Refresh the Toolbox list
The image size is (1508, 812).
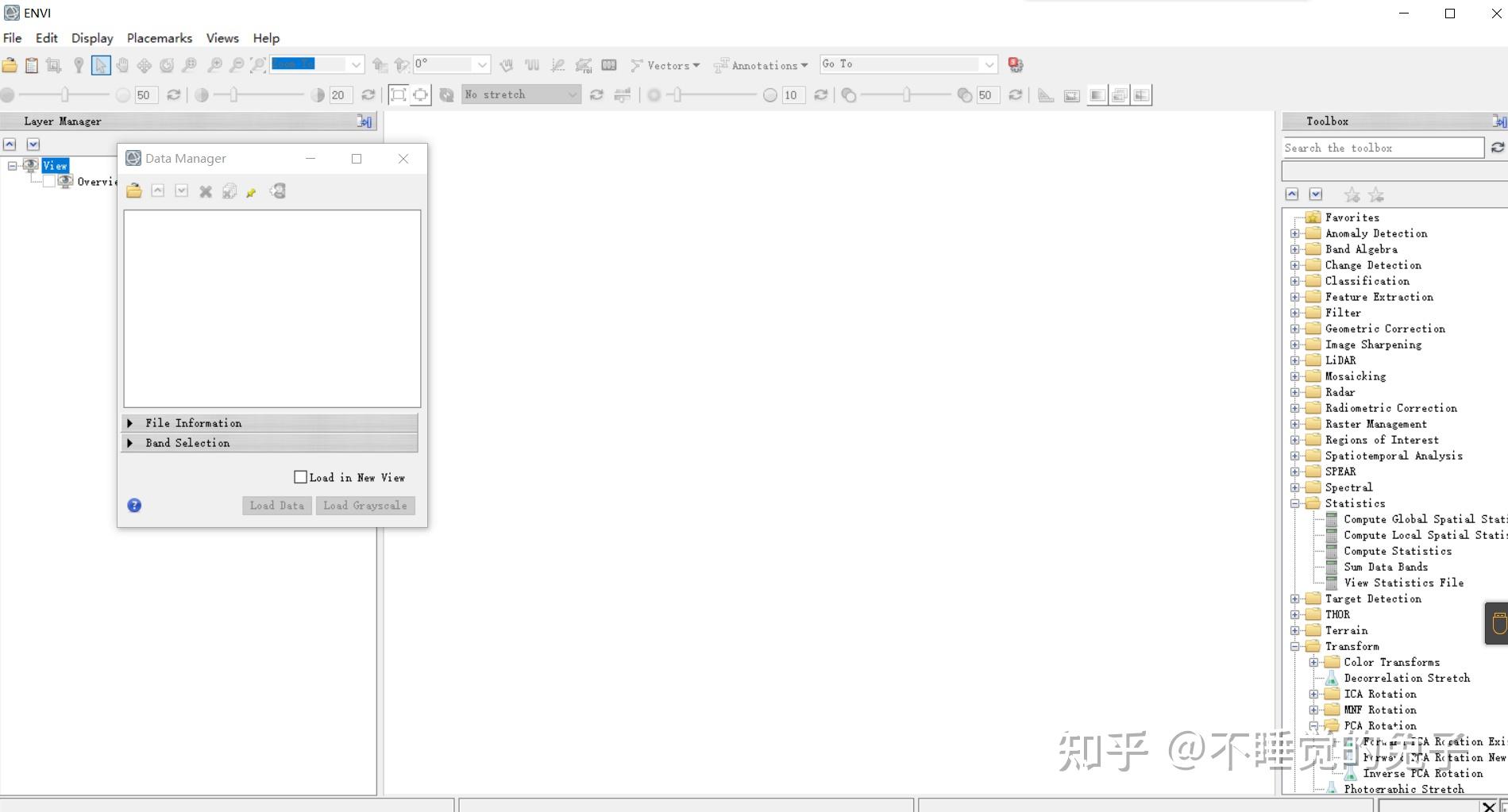pos(1498,148)
